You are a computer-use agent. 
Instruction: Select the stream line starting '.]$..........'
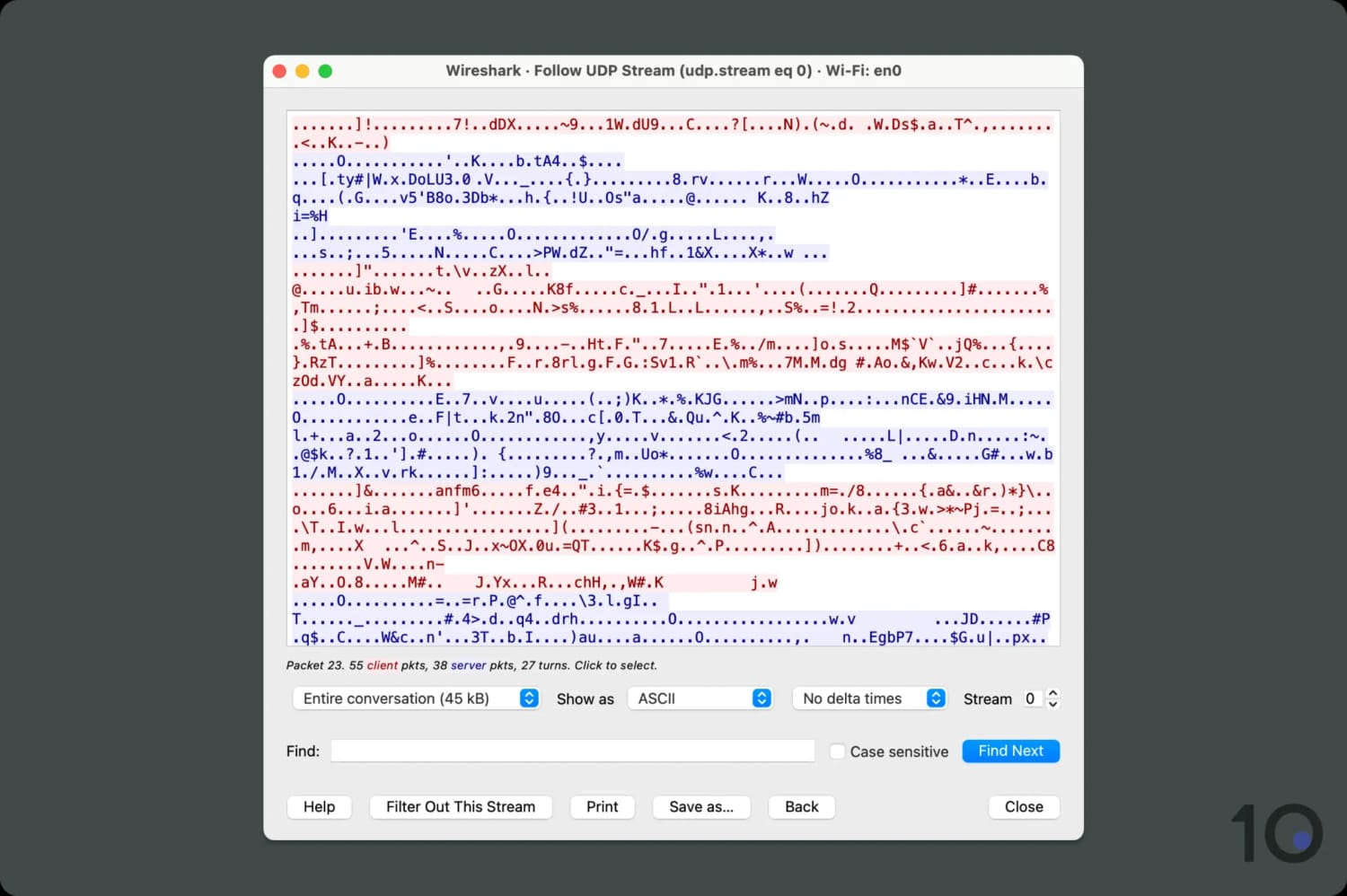tap(350, 326)
